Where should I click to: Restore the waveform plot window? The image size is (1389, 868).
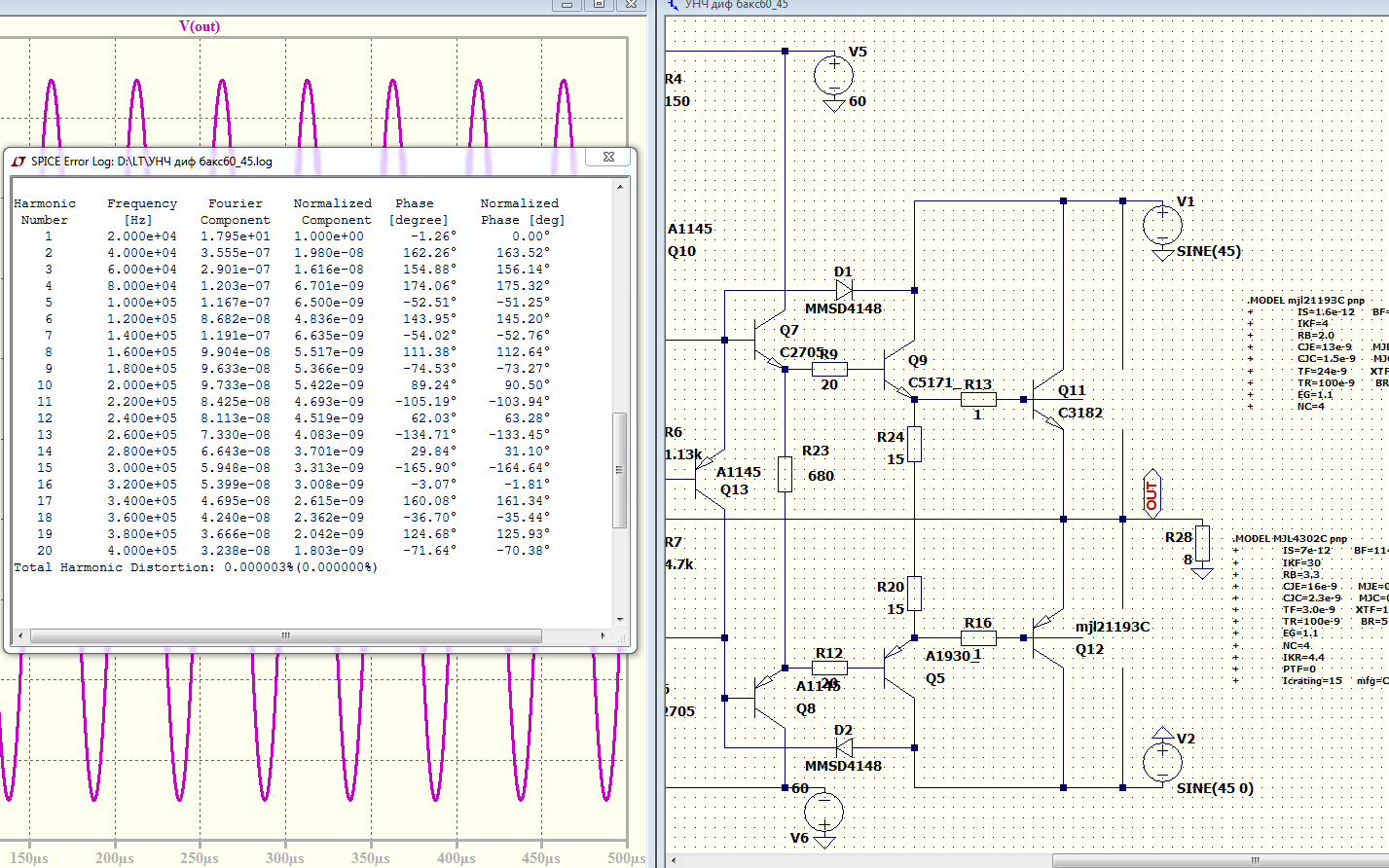point(599,4)
